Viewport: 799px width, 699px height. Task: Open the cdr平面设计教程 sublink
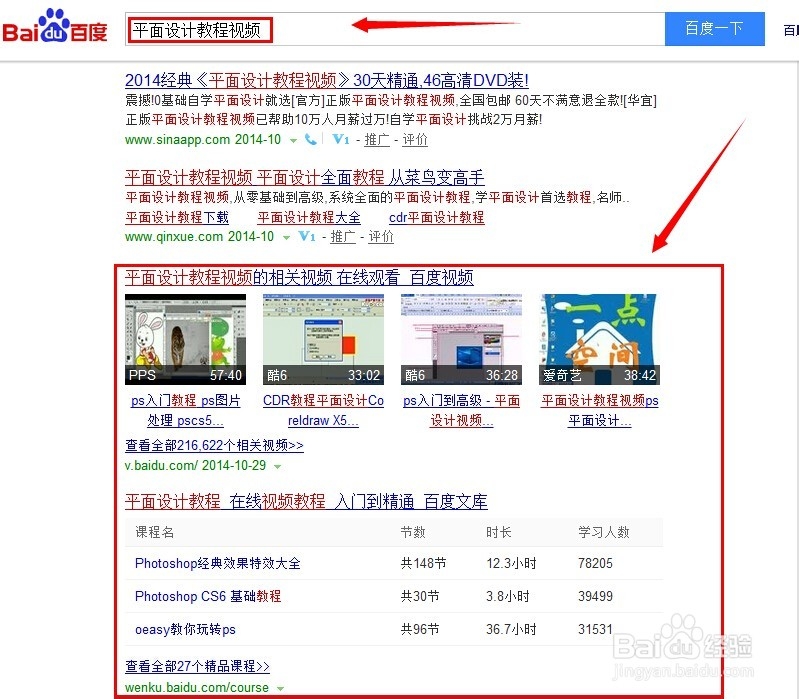pyautogui.click(x=437, y=218)
